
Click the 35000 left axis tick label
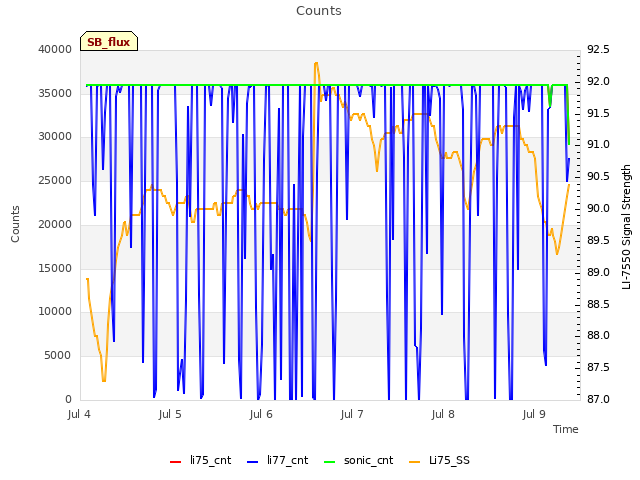(x=55, y=93)
